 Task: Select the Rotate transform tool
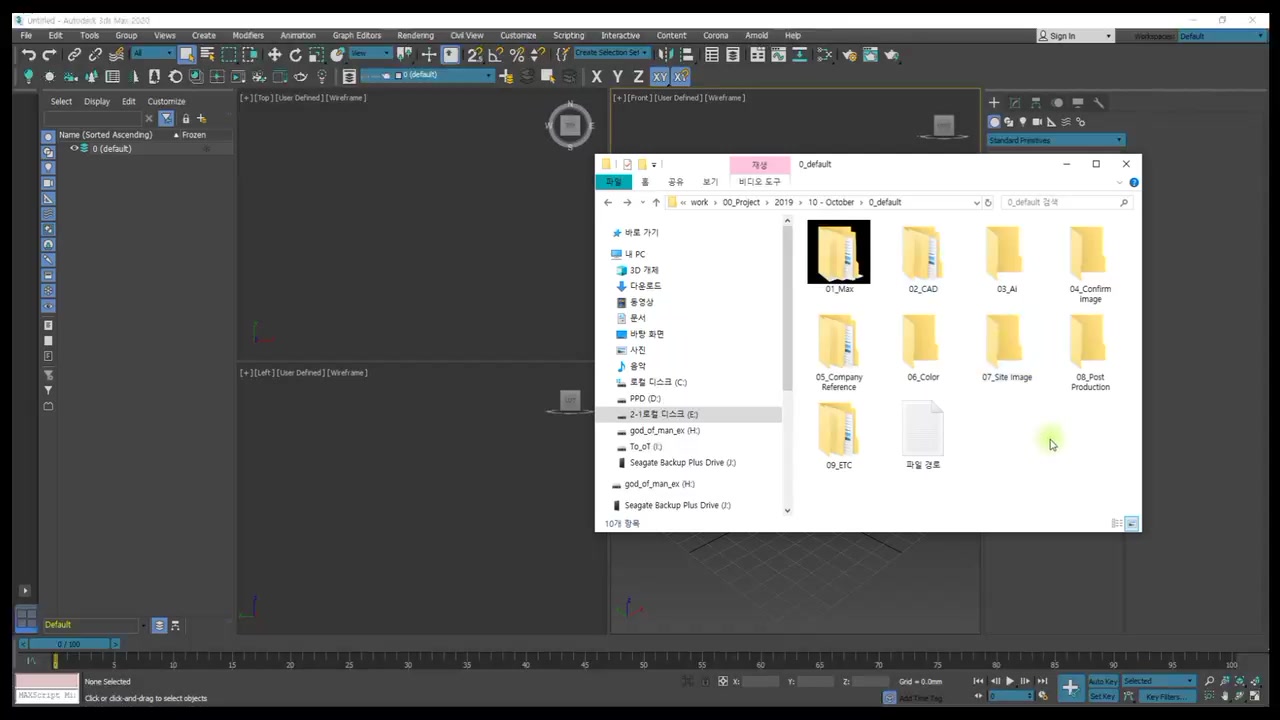coord(295,55)
